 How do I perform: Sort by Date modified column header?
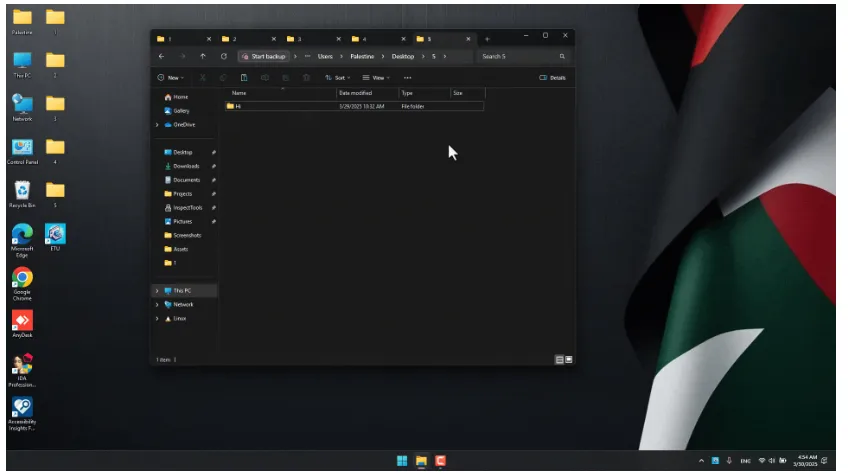coord(368,93)
